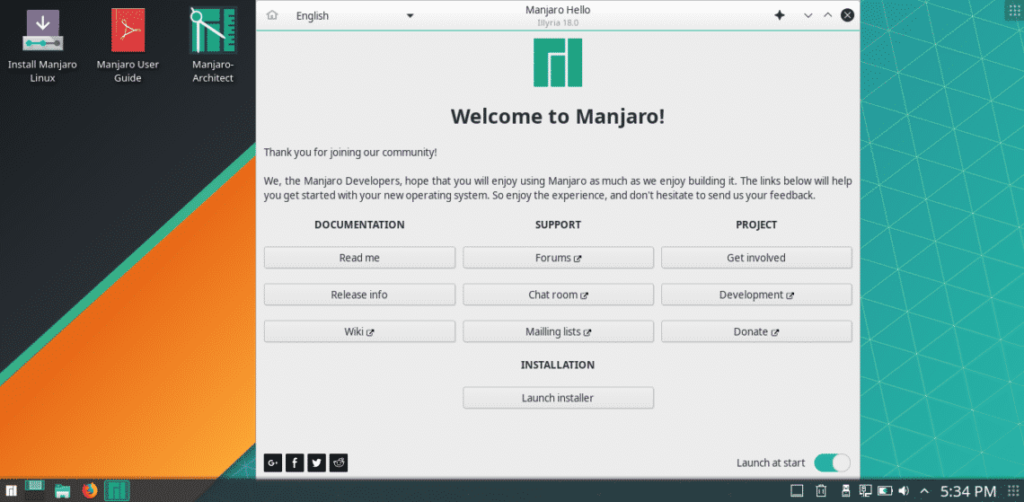Open the Development external link
The width and height of the screenshot is (1024, 502).
click(x=756, y=294)
